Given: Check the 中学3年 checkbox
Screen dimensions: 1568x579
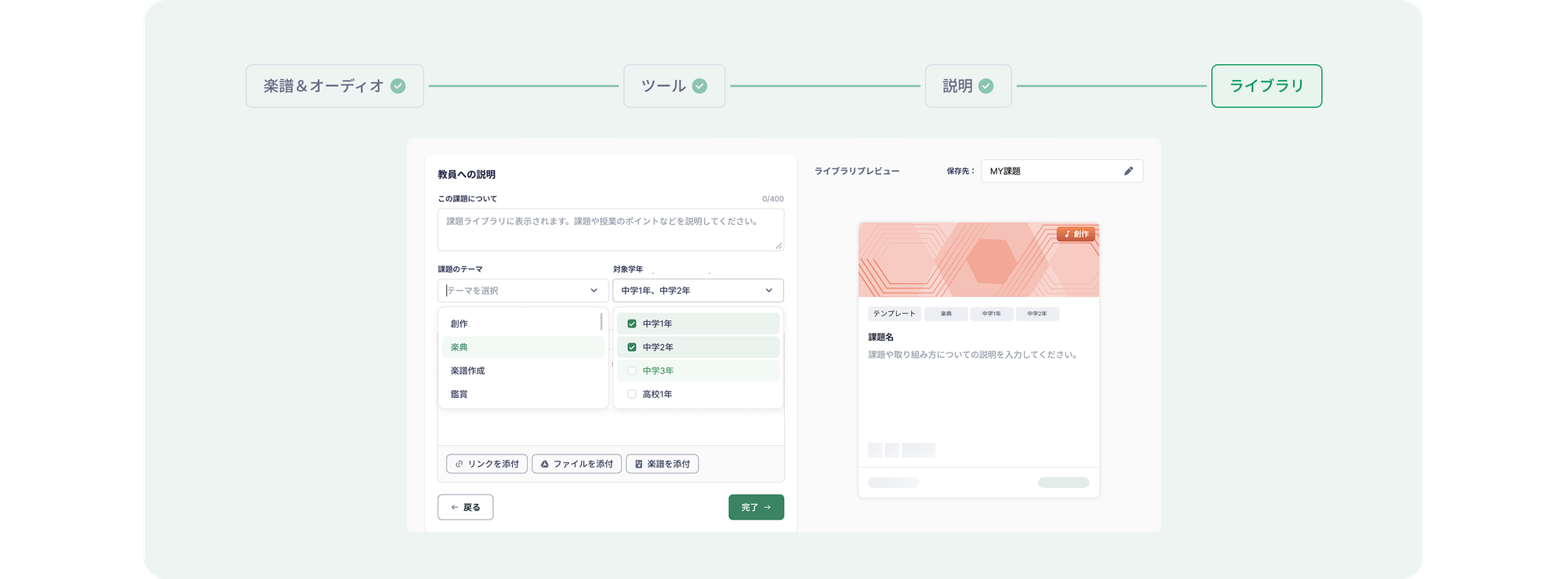Looking at the screenshot, I should pos(632,371).
